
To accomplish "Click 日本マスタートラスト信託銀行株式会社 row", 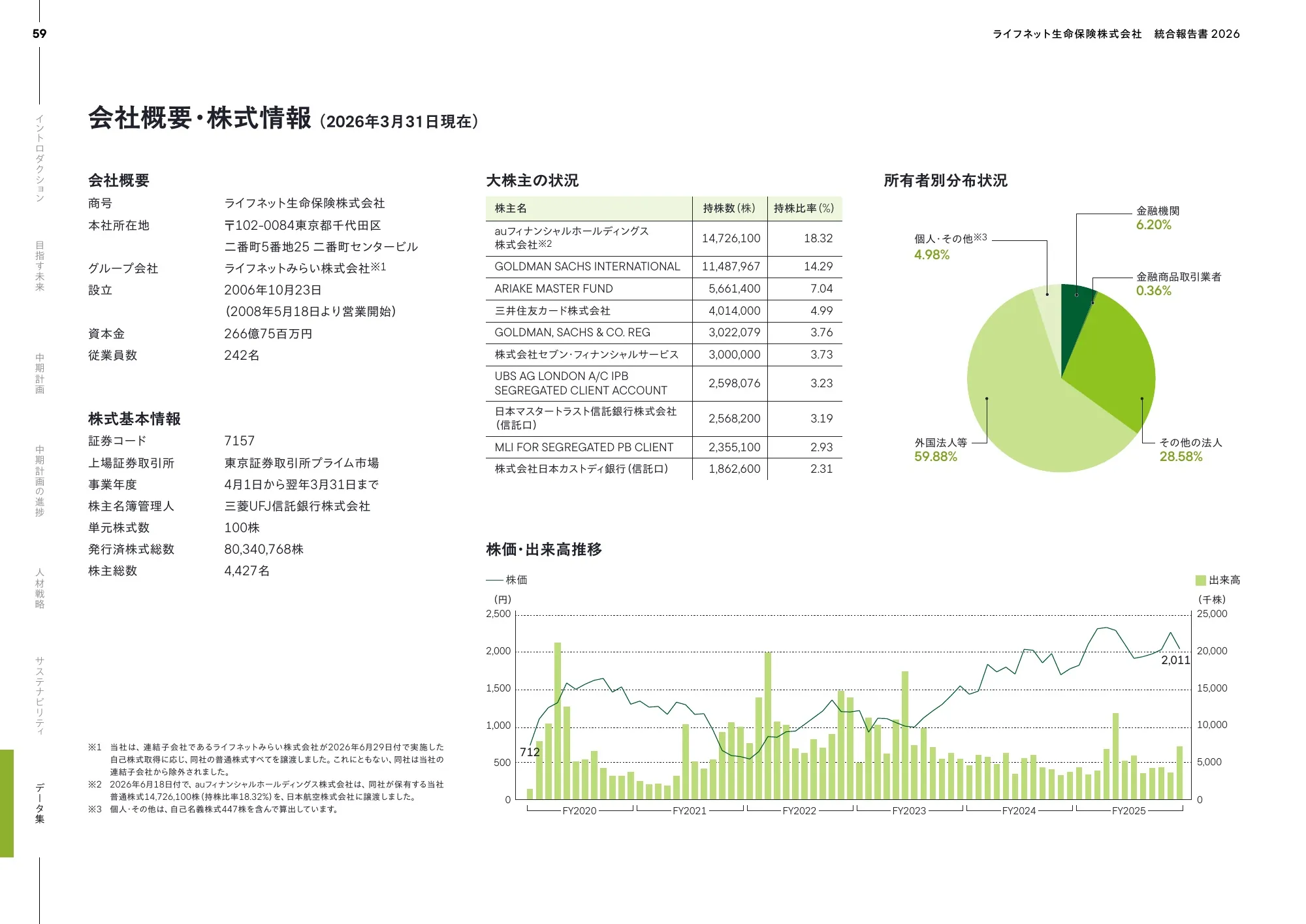I will [664, 419].
